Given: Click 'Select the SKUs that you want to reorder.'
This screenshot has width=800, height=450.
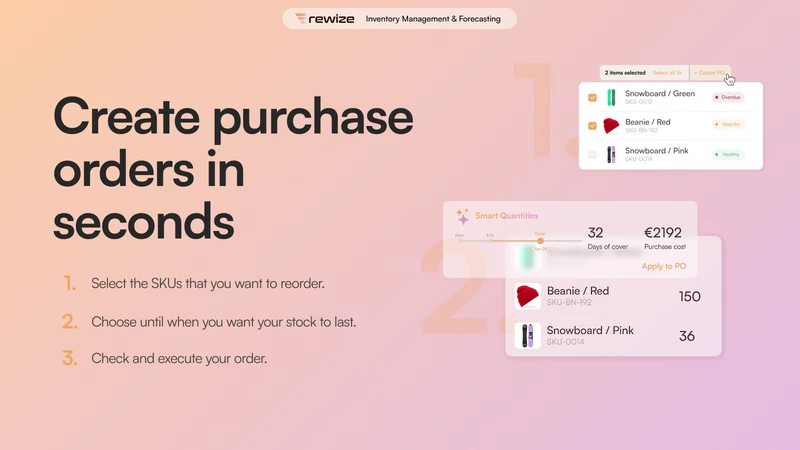Looking at the screenshot, I should [208, 283].
